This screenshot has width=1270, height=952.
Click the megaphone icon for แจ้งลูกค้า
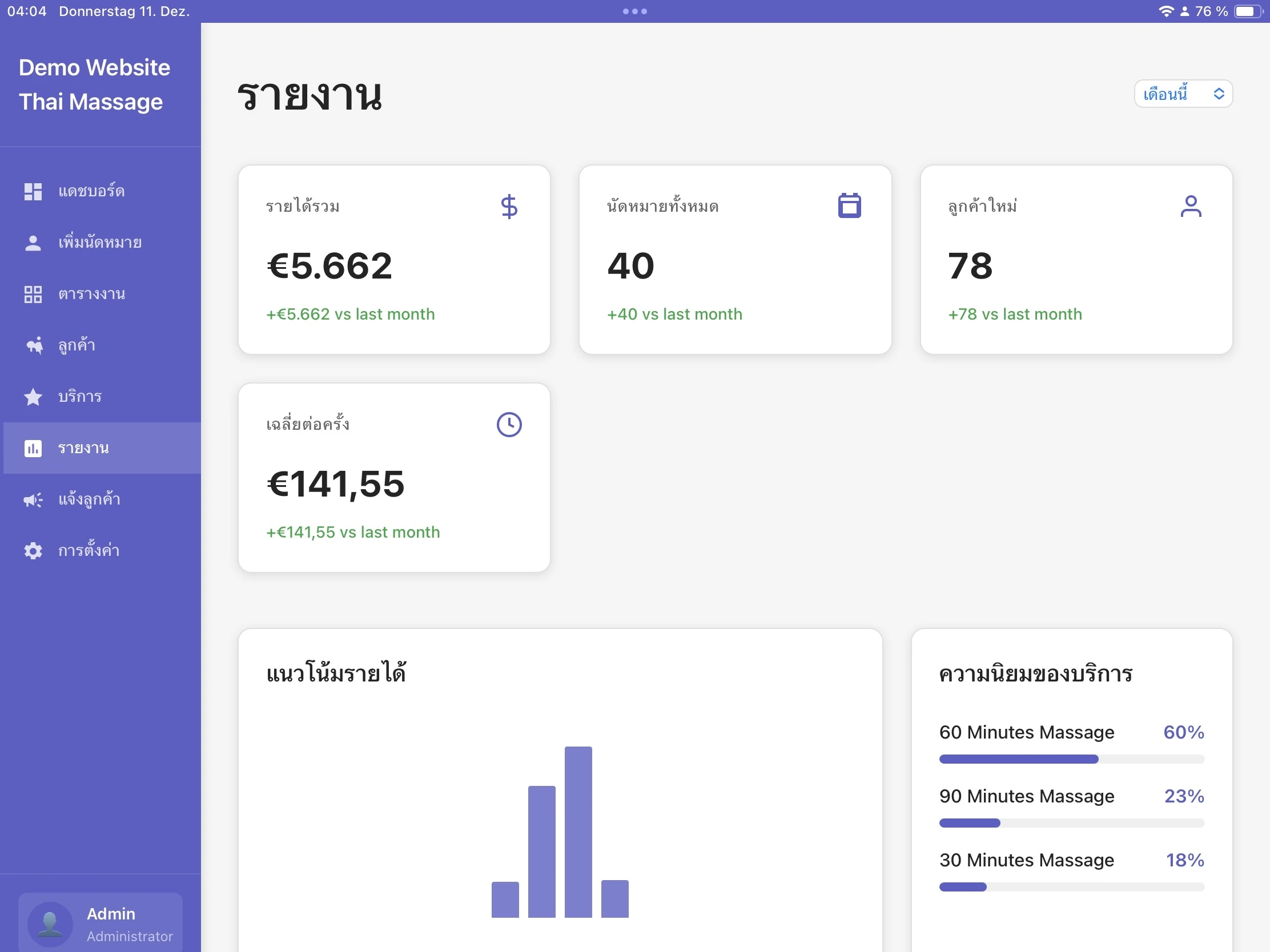pos(33,499)
